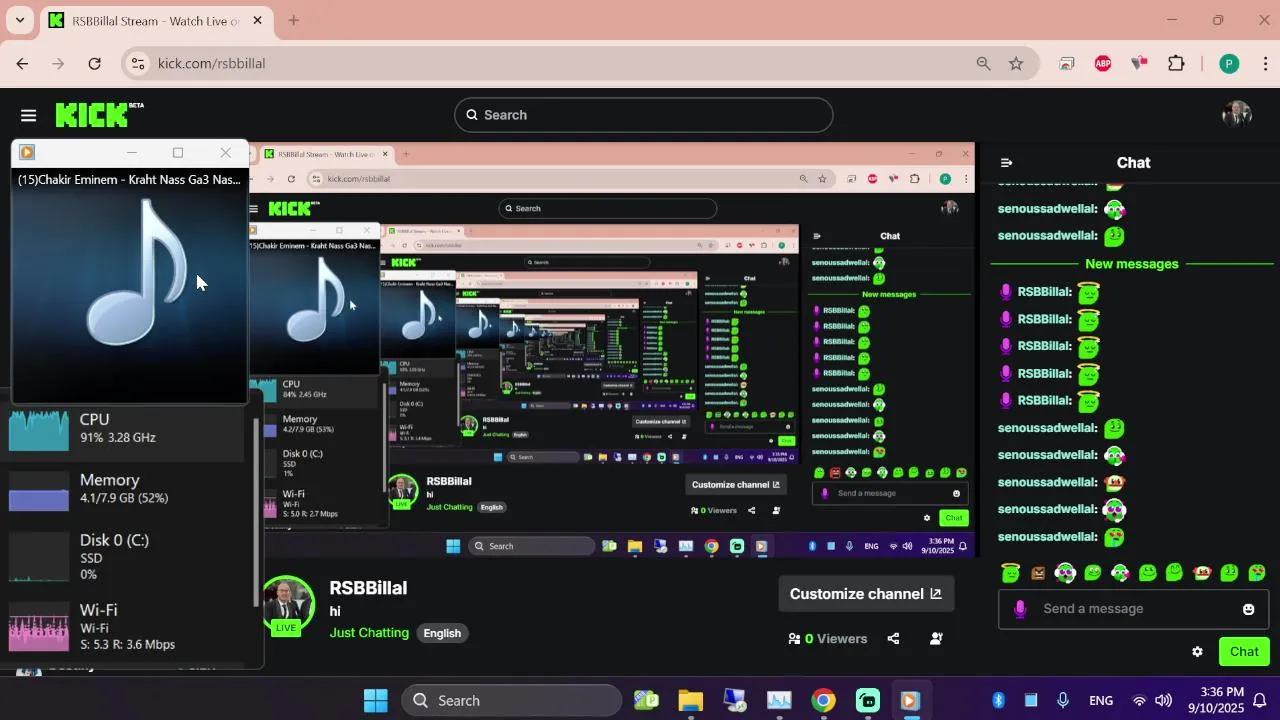Viewport: 1280px width, 720px height.
Task: Open Chrome tab search dropdown arrow
Action: [x=19, y=20]
